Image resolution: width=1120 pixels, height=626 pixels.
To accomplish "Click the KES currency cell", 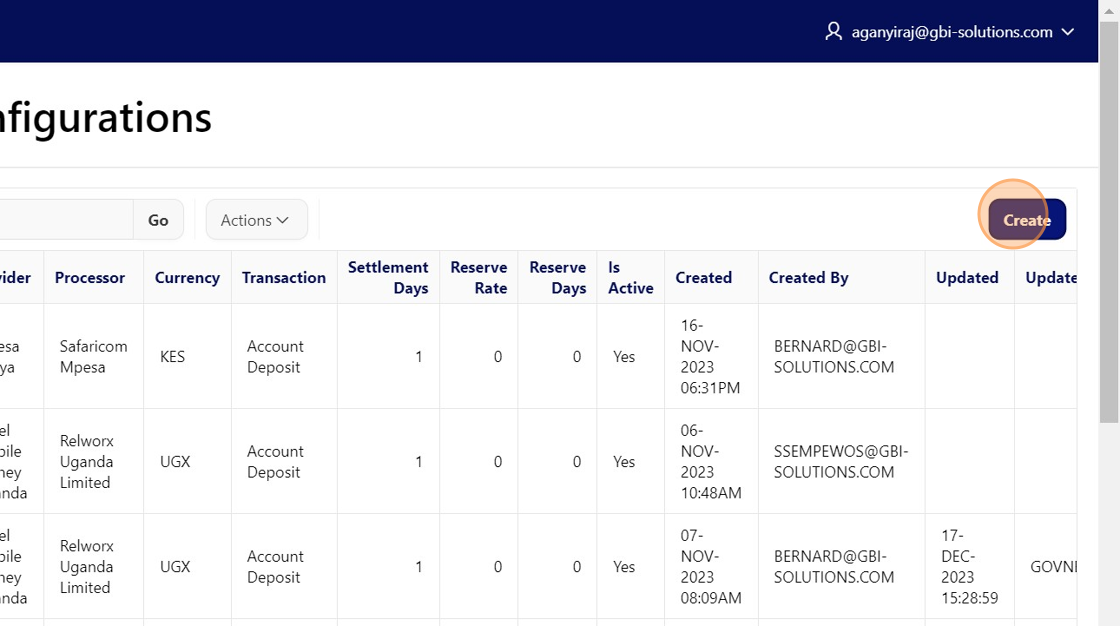I will pos(172,357).
